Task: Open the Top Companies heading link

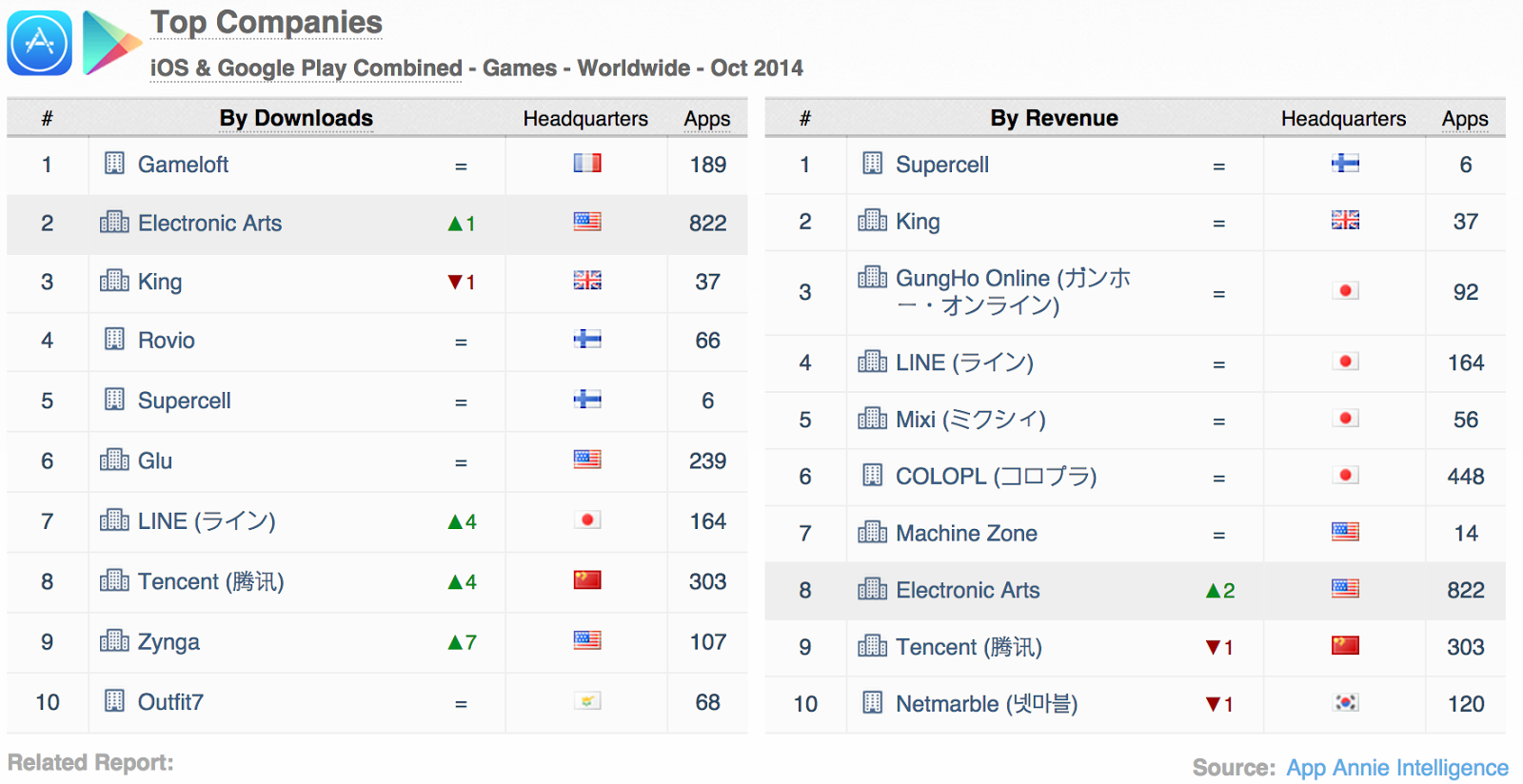Action: point(267,22)
